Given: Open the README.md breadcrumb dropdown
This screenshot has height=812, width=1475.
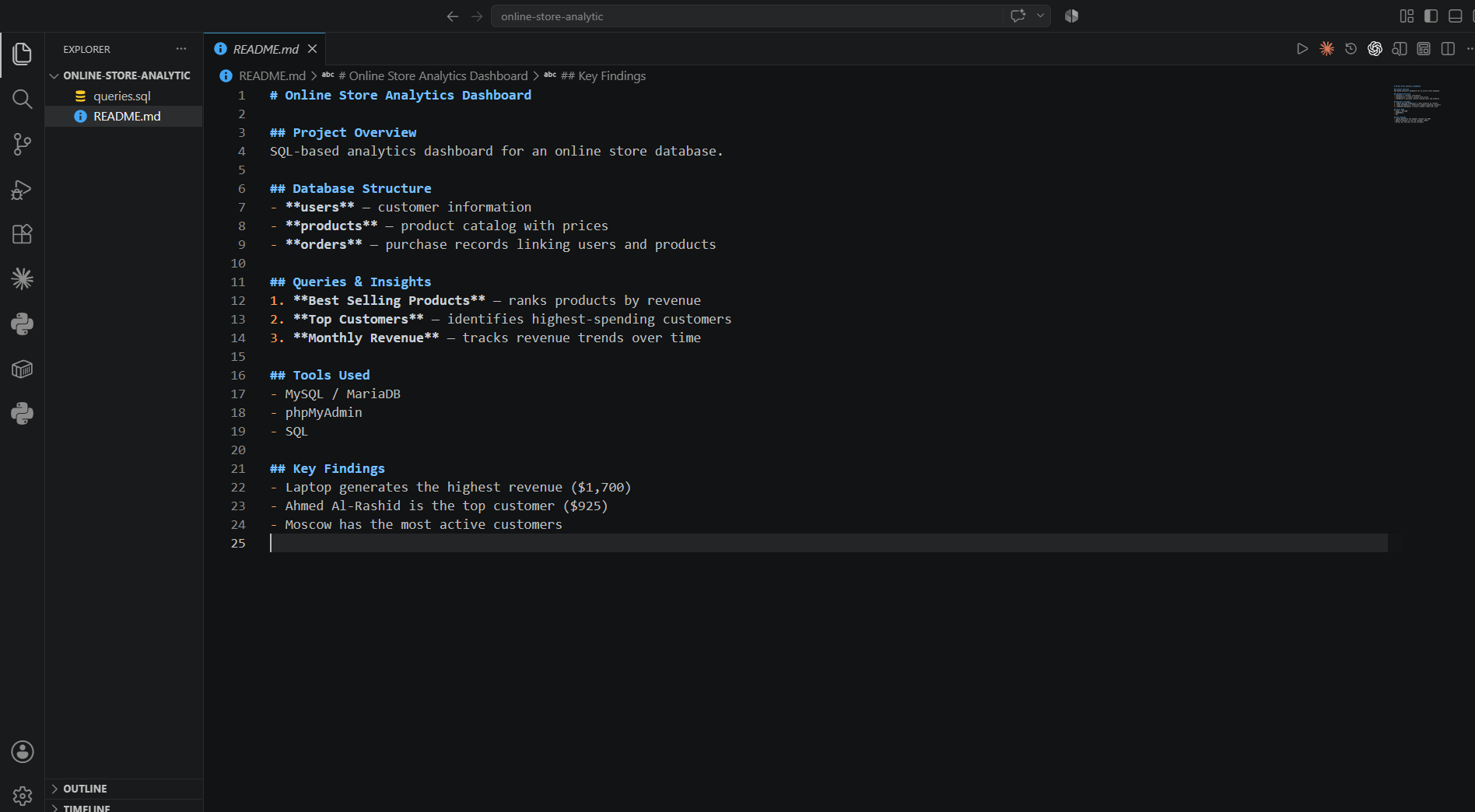Looking at the screenshot, I should coord(263,75).
